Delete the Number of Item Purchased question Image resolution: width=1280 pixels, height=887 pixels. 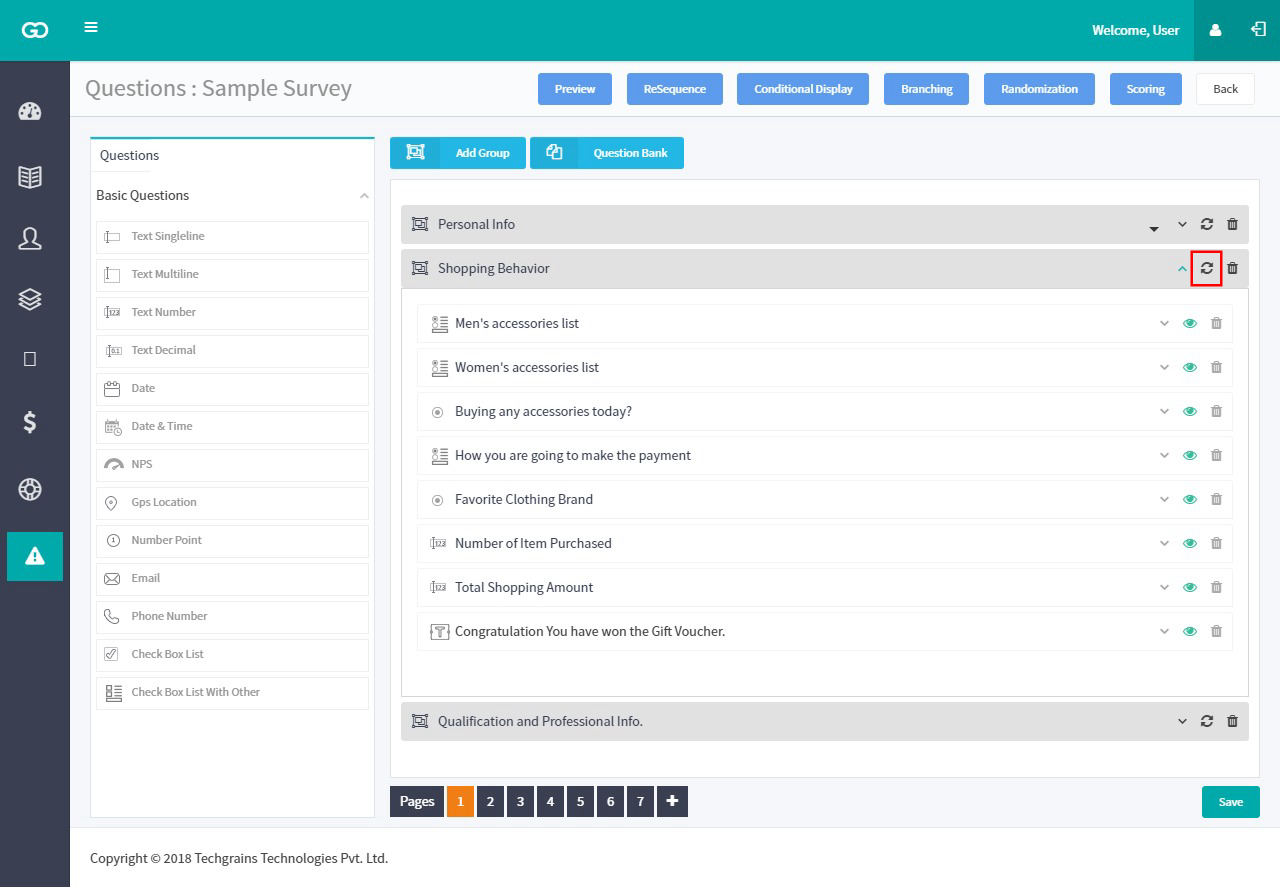tap(1216, 543)
